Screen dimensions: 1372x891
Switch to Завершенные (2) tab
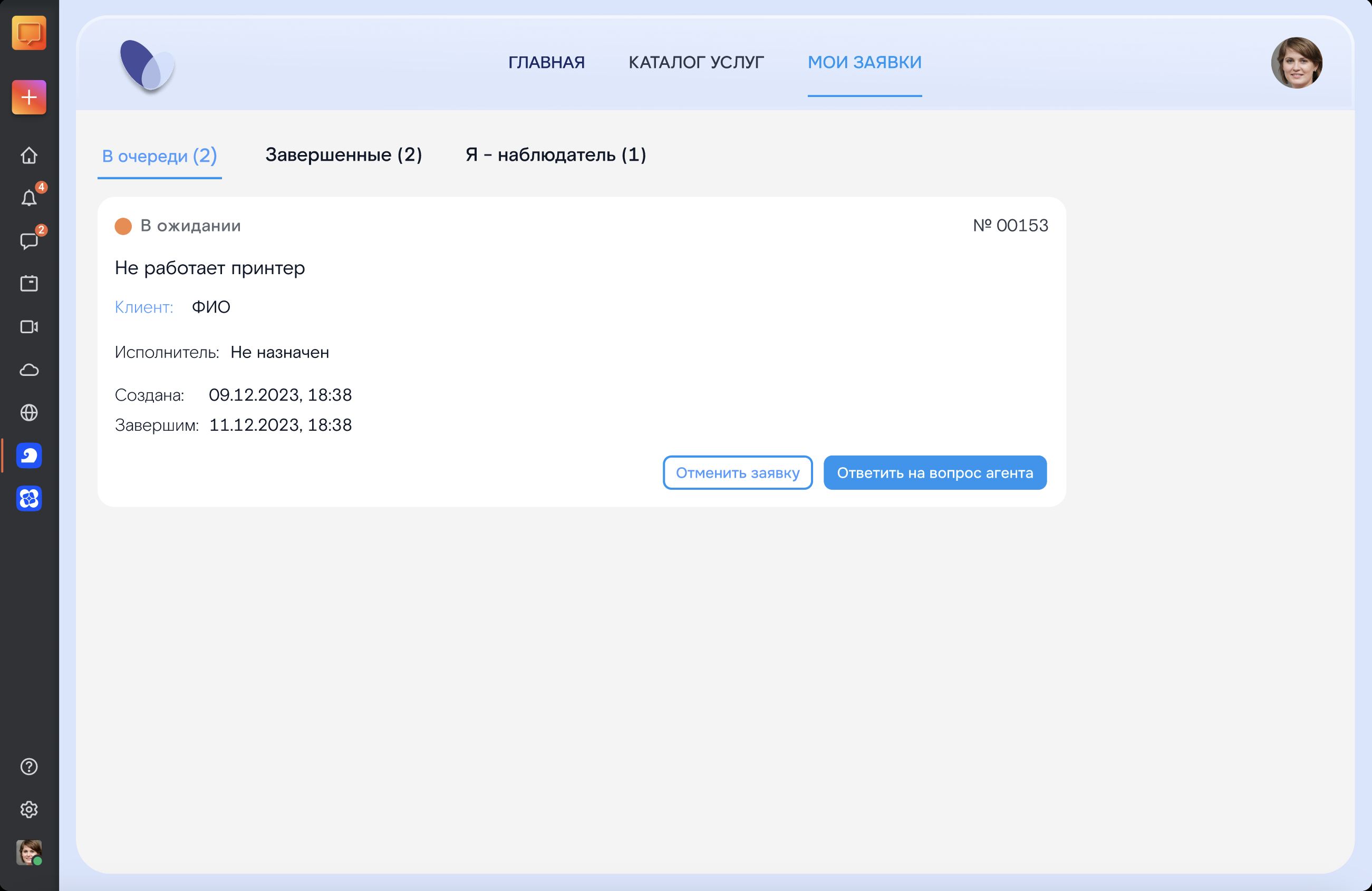pos(344,154)
